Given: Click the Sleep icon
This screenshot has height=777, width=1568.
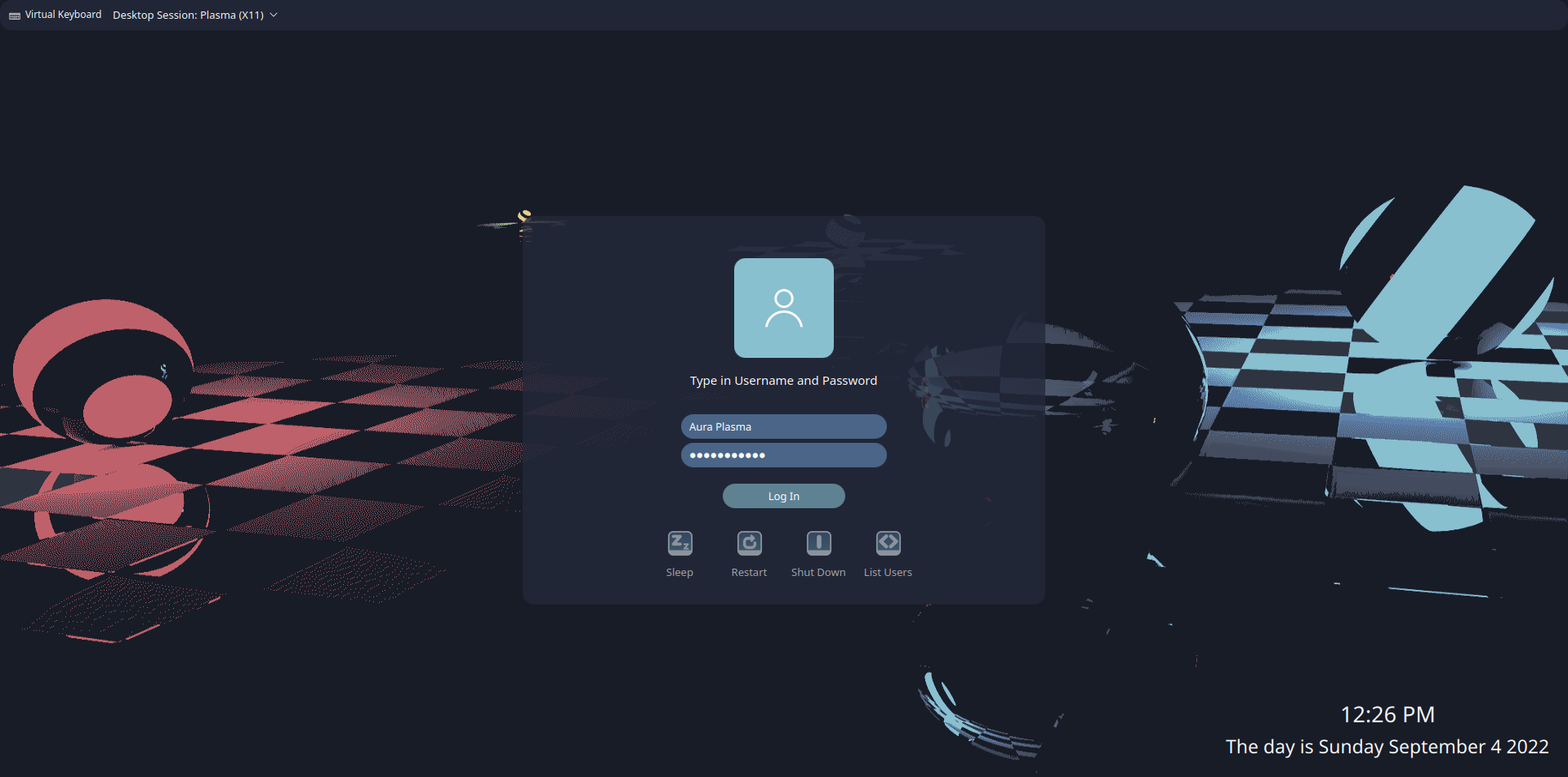Looking at the screenshot, I should click(x=679, y=543).
